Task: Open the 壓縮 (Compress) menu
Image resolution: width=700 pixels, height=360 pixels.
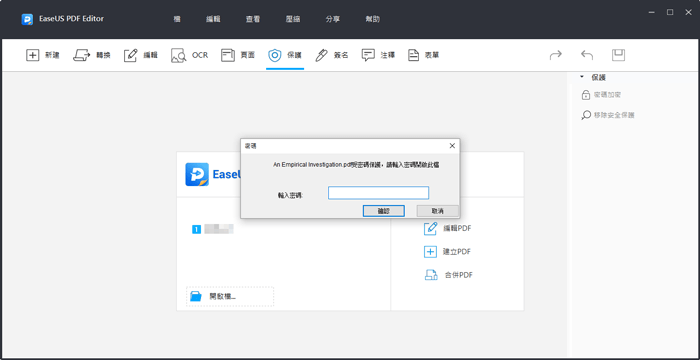Action: (293, 19)
